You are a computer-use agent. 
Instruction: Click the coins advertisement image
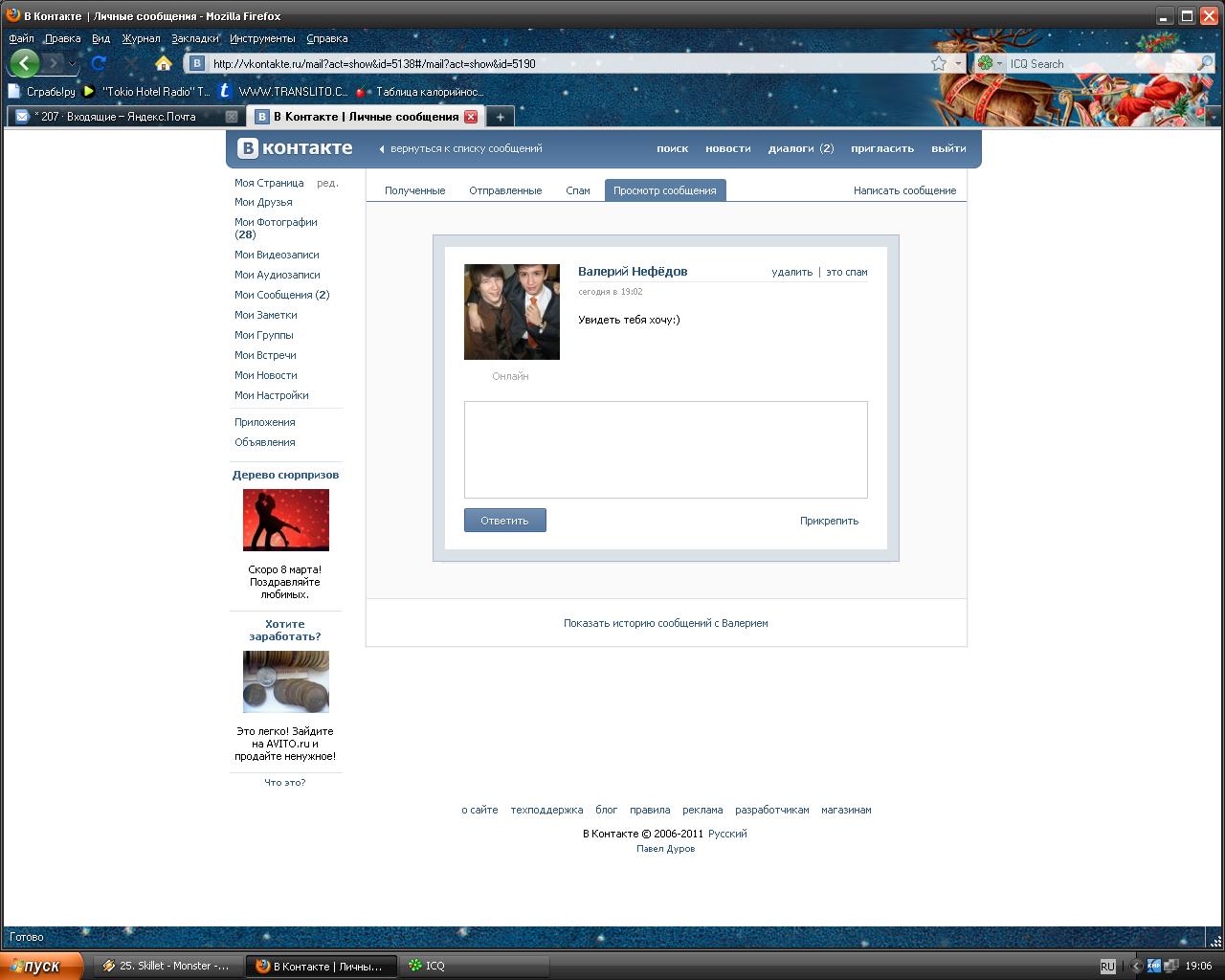(x=286, y=681)
